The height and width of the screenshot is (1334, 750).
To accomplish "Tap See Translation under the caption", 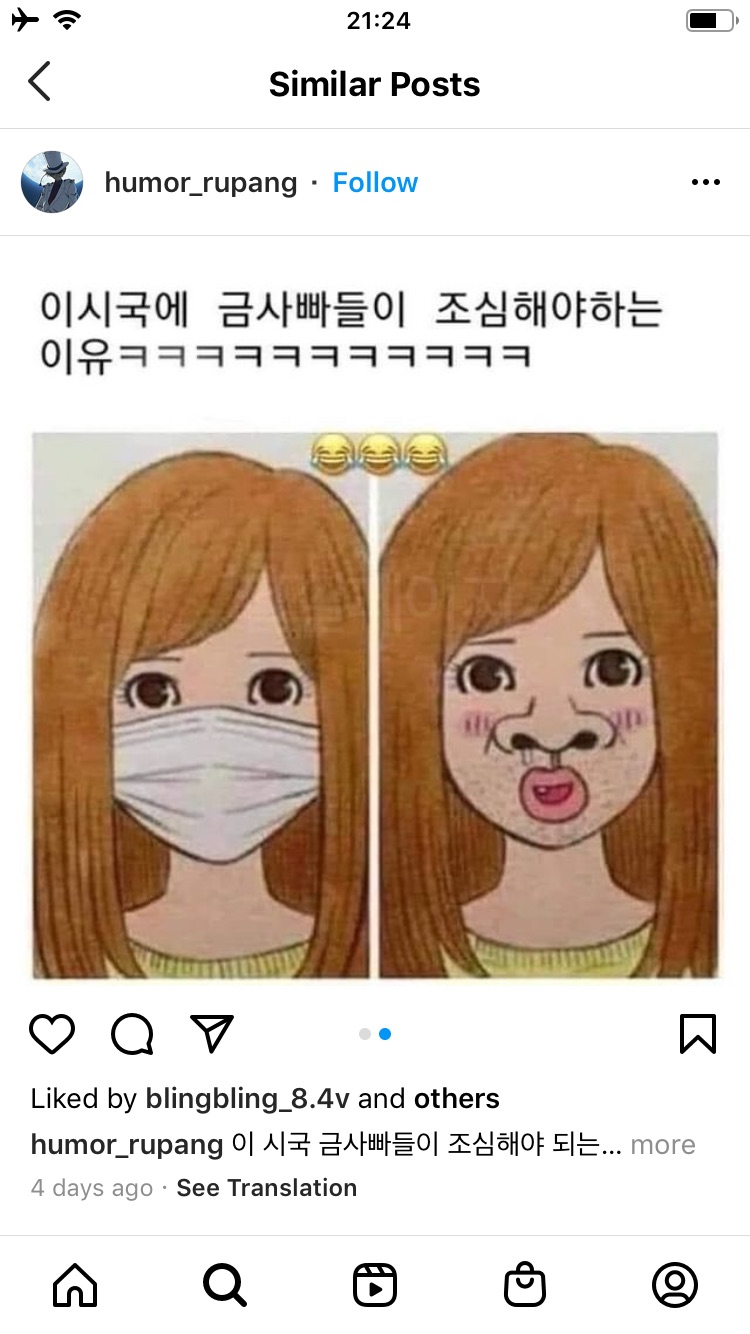I will point(267,1188).
